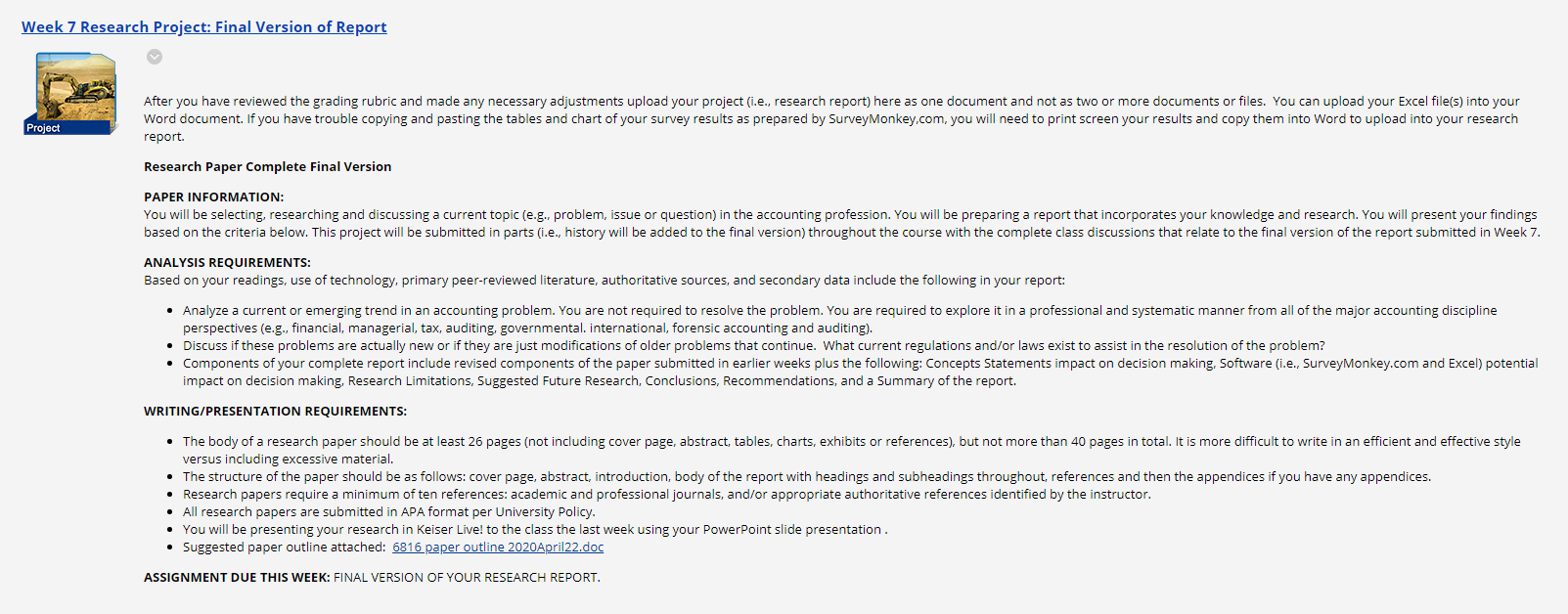Viewport: 1568px width, 614px height.
Task: Click the bullet about the structure of the paper
Action: (806, 477)
